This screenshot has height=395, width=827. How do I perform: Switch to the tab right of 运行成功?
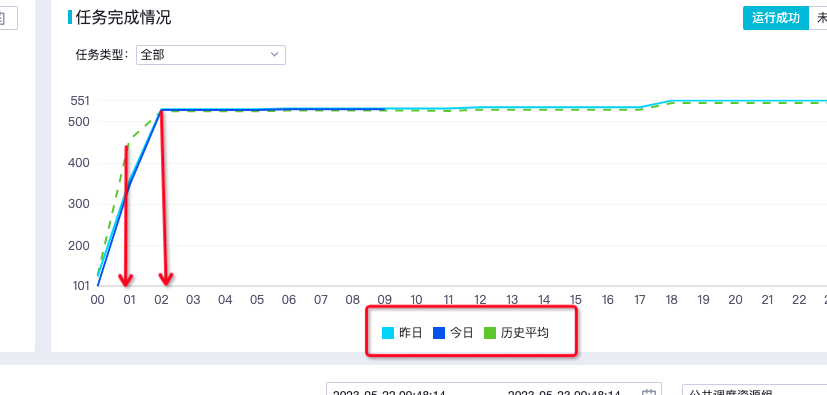[x=819, y=18]
